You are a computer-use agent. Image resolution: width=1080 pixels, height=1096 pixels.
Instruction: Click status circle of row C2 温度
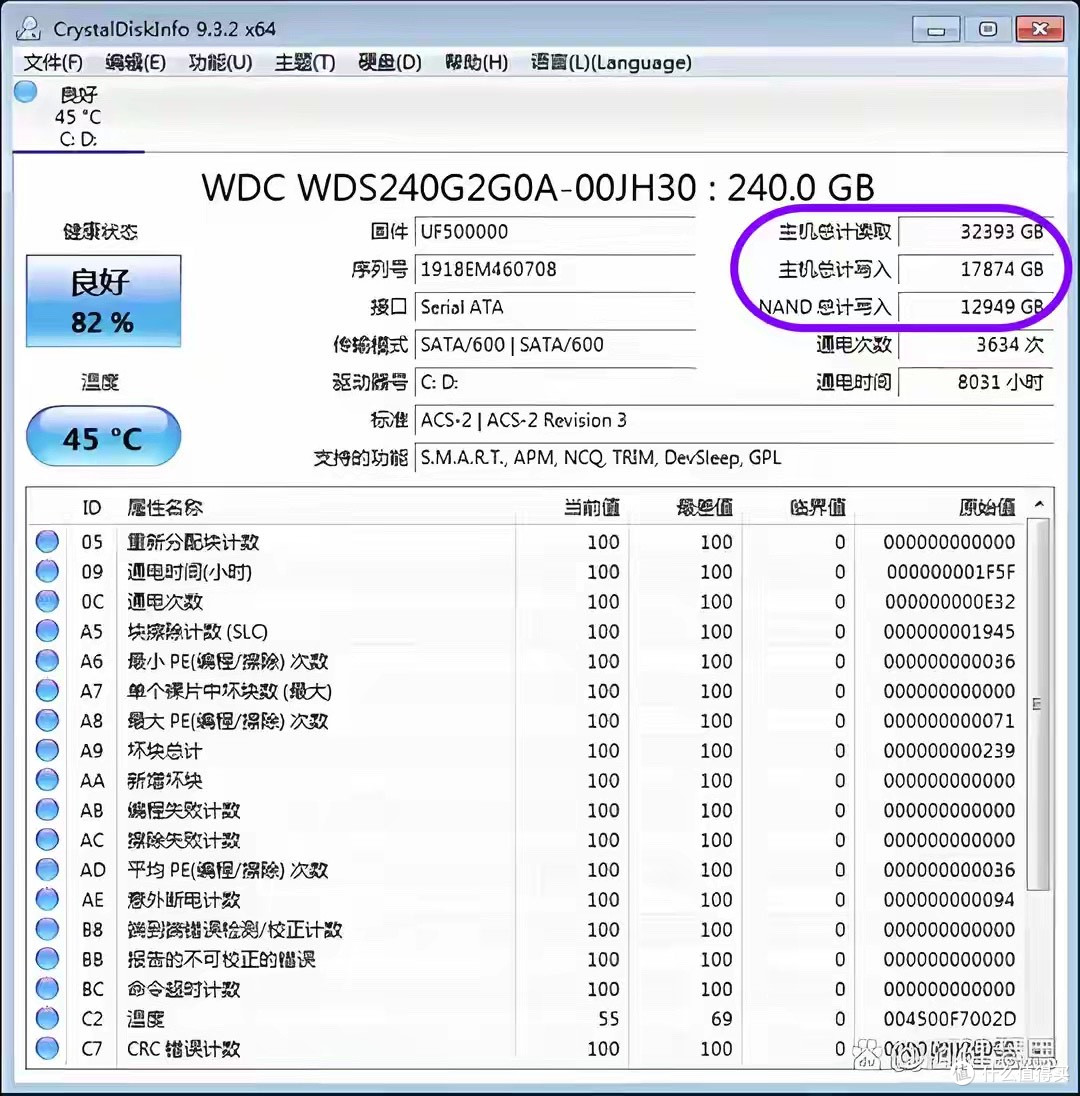pos(47,1019)
